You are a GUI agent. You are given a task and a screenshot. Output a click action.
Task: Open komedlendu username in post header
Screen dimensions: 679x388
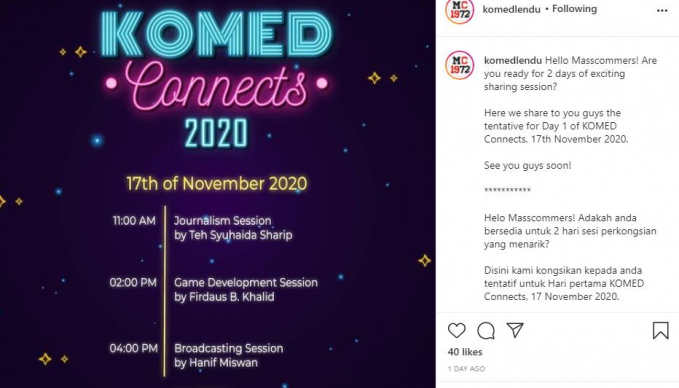click(x=511, y=9)
